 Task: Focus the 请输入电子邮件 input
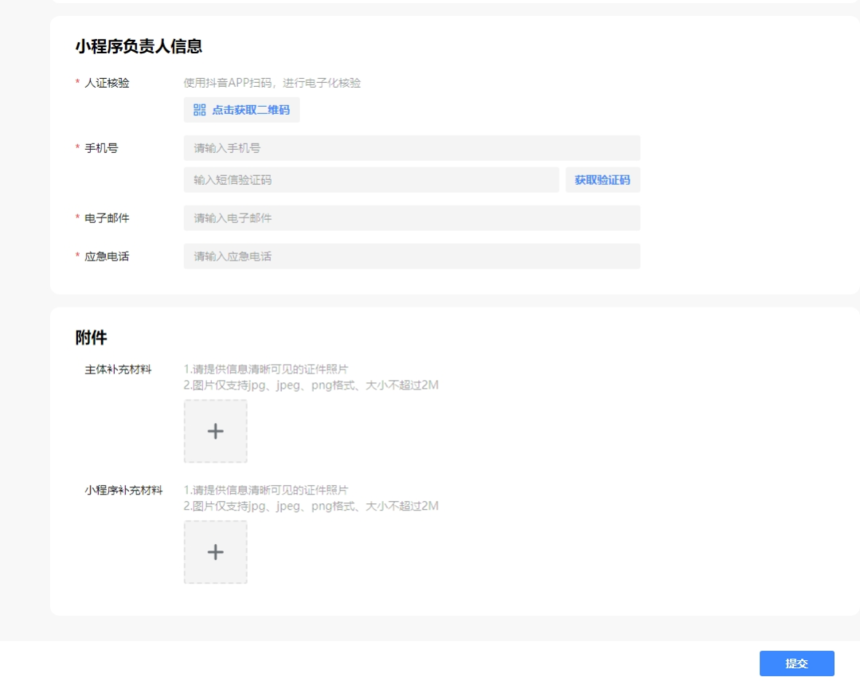(412, 218)
